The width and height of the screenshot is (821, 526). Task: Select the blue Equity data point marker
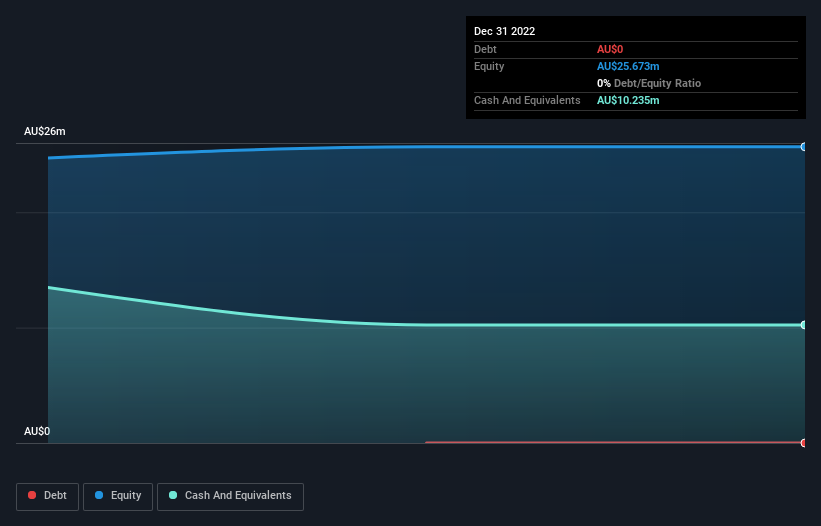point(804,147)
